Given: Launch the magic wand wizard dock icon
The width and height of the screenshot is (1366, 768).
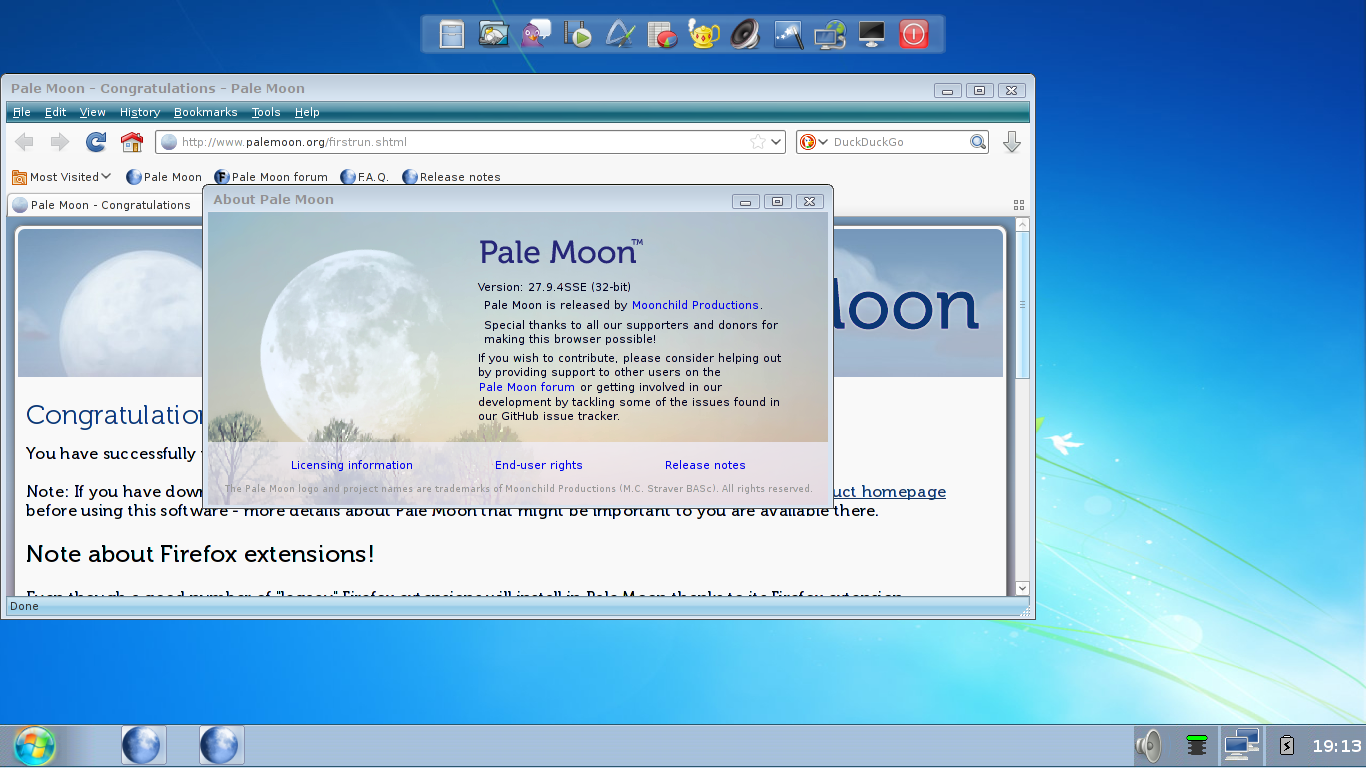Looking at the screenshot, I should pos(788,35).
